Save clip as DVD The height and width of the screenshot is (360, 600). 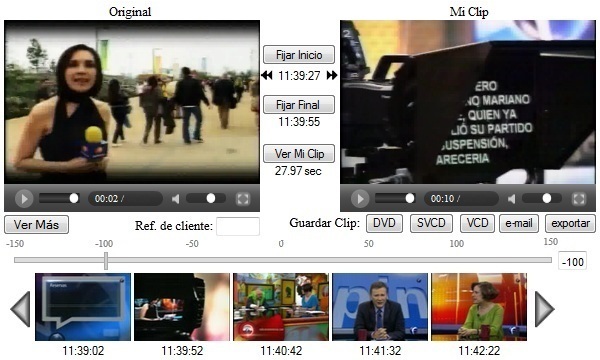point(384,223)
